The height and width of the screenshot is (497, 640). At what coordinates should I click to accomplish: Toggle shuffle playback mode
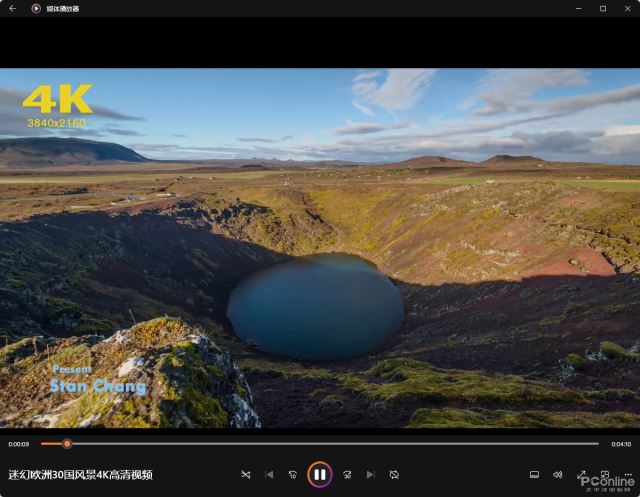click(246, 475)
